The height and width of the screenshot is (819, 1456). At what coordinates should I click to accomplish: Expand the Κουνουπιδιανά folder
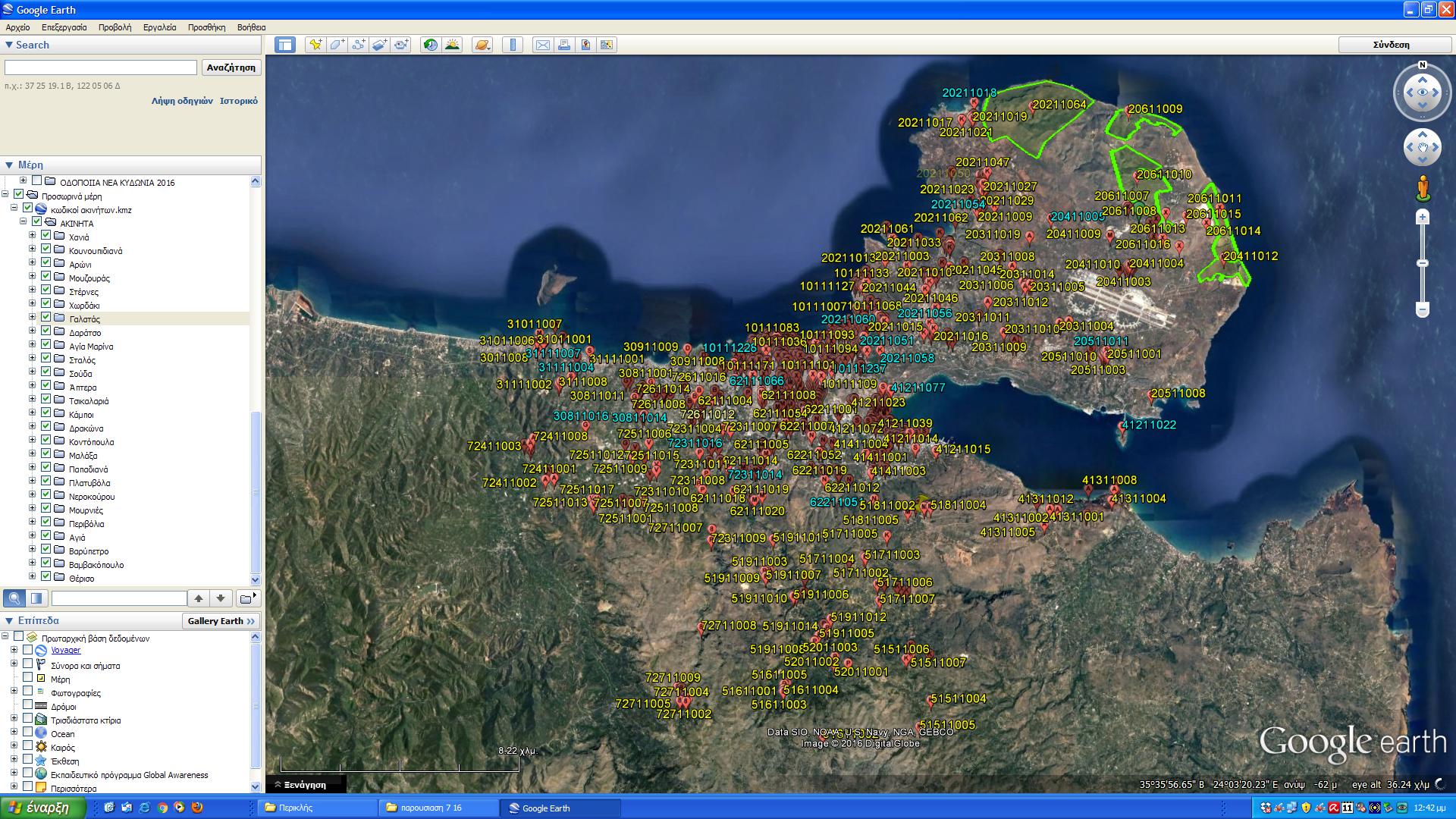(33, 249)
